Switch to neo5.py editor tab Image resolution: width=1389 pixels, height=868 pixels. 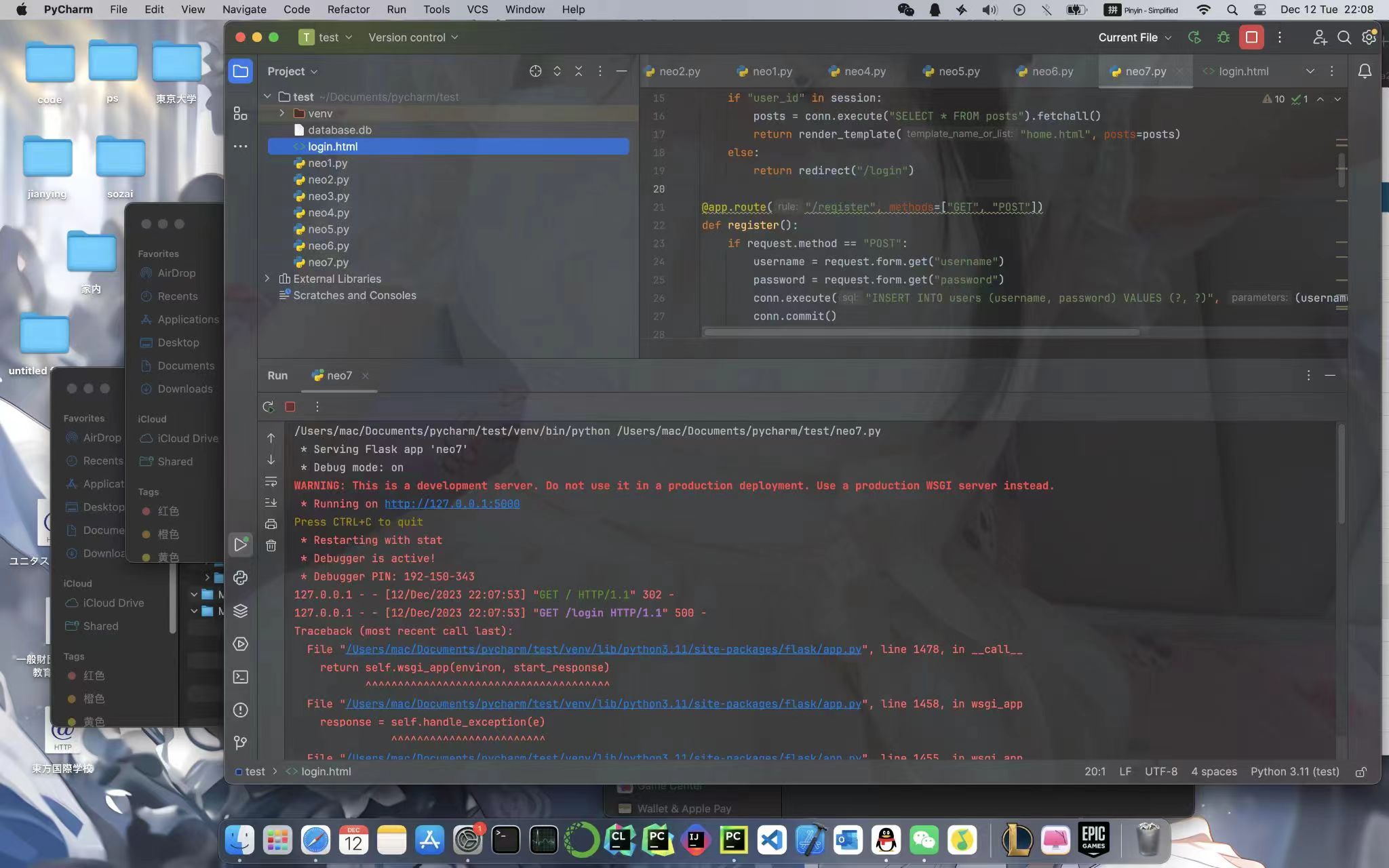click(x=952, y=71)
